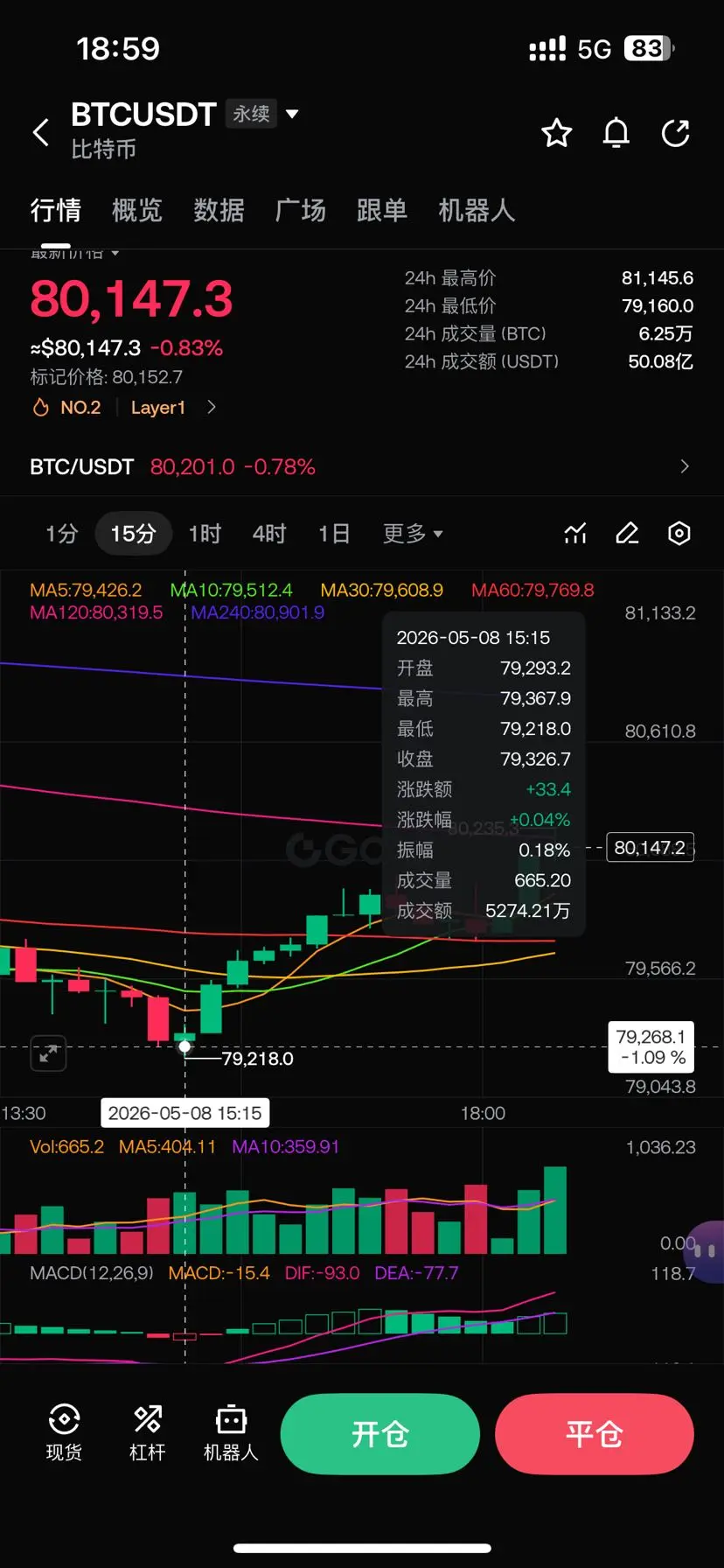Tap the 24h 最低价 79,160.0 value
The image size is (724, 1568).
(x=658, y=306)
